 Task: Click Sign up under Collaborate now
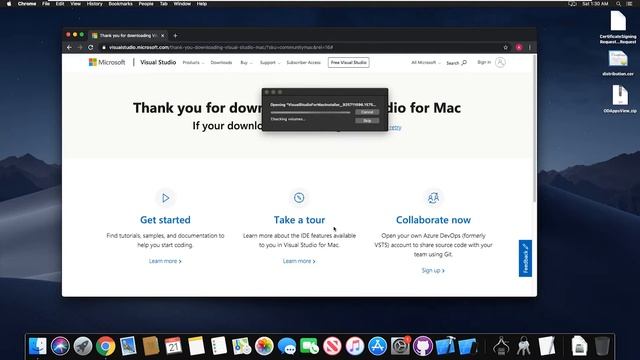tap(433, 270)
